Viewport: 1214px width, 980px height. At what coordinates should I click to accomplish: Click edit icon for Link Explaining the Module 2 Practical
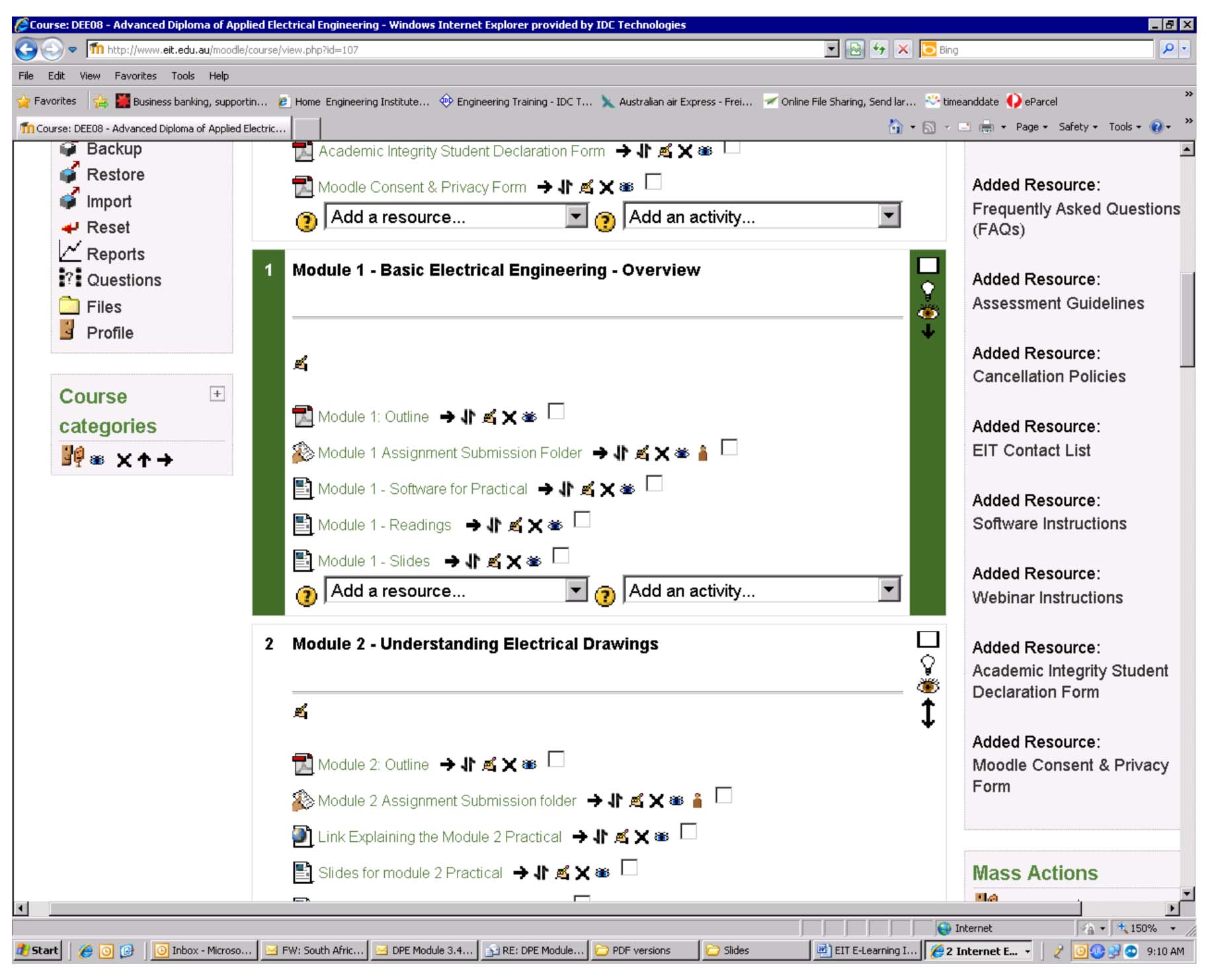pyautogui.click(x=622, y=838)
